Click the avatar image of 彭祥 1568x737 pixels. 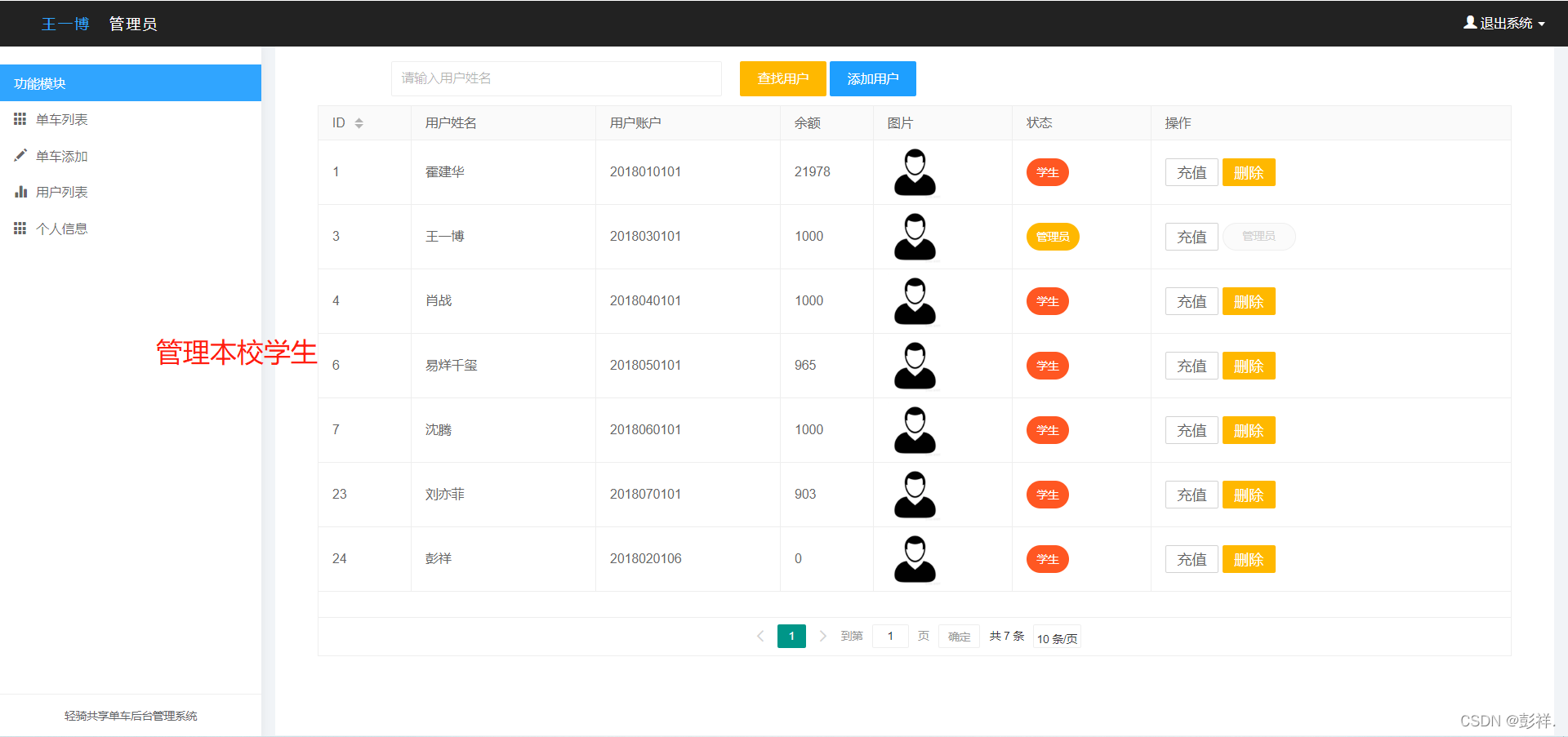click(915, 559)
